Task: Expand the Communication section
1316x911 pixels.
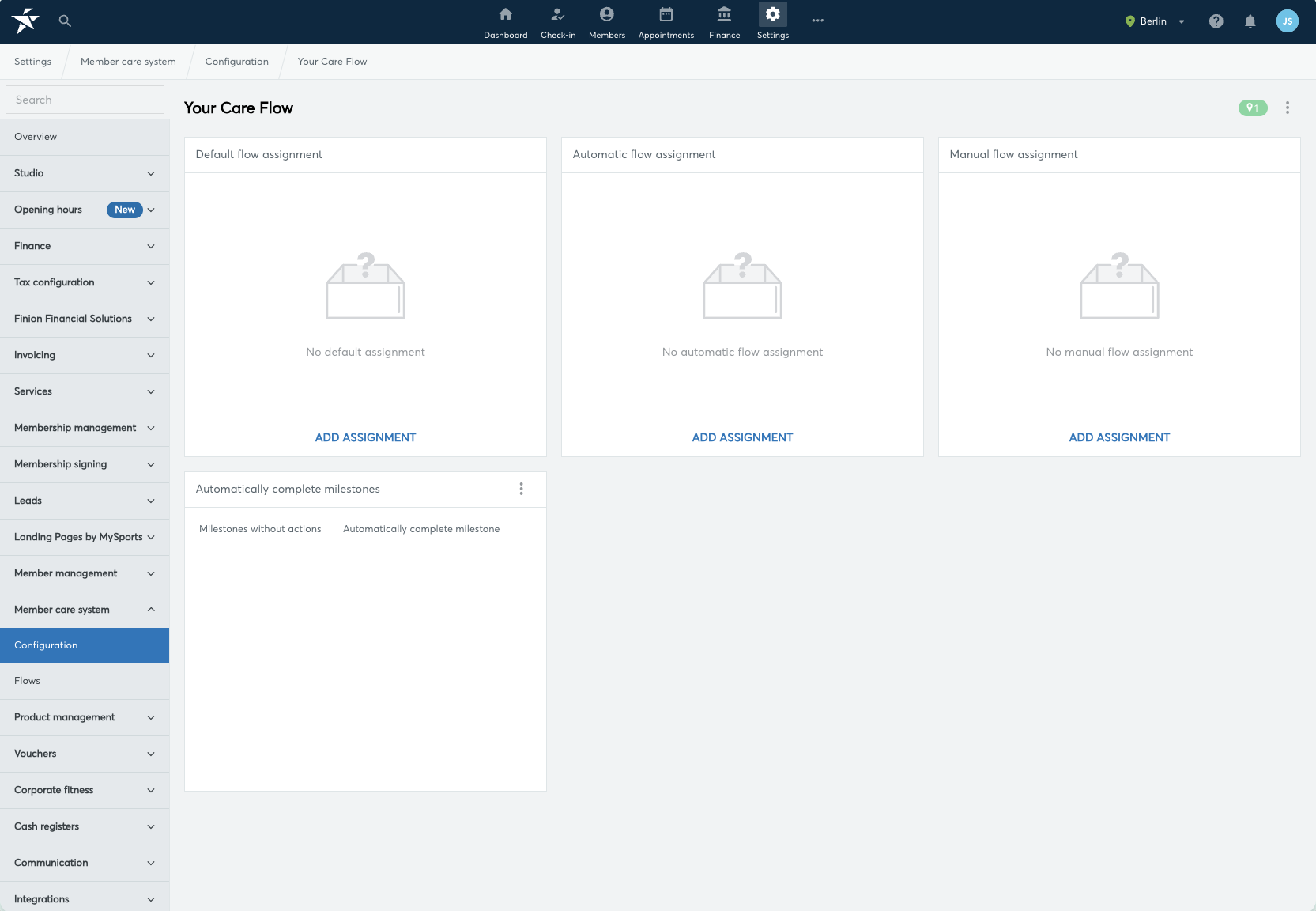Action: [x=85, y=863]
